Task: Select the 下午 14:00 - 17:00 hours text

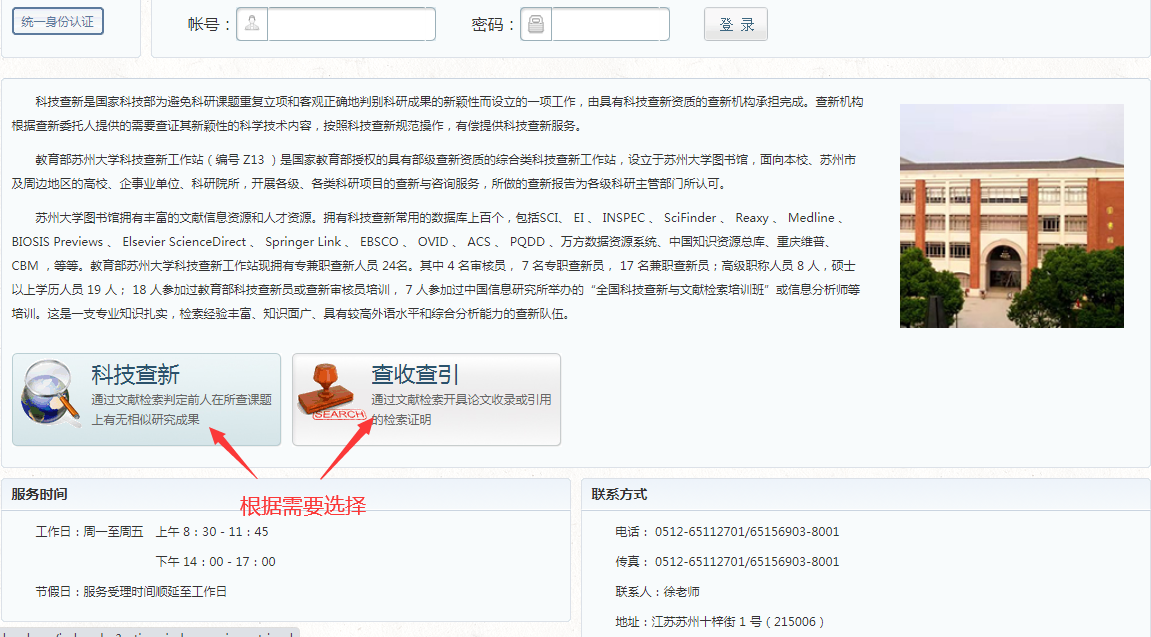Action: (216, 562)
